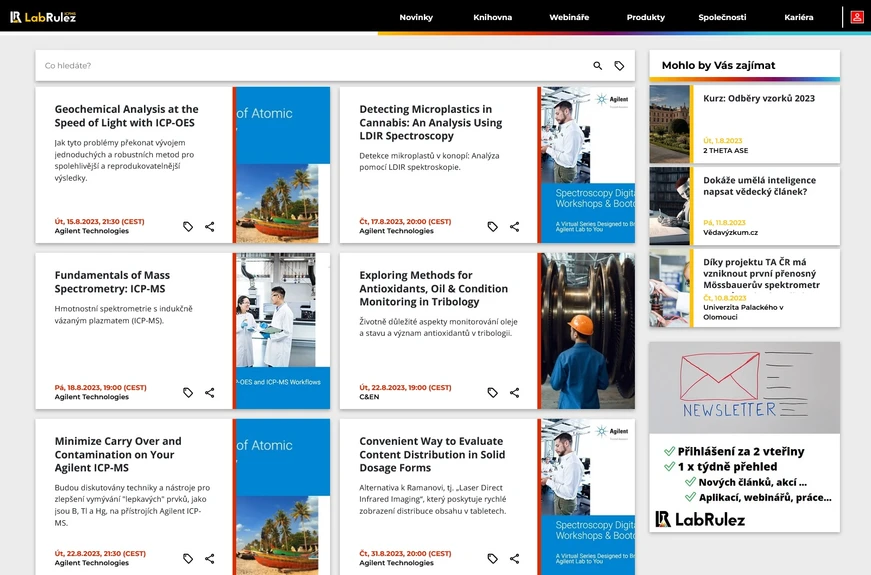Click 'Univerzita Palackého v Olomouci' source label
Screen dimensions: 871x575
(x=743, y=312)
